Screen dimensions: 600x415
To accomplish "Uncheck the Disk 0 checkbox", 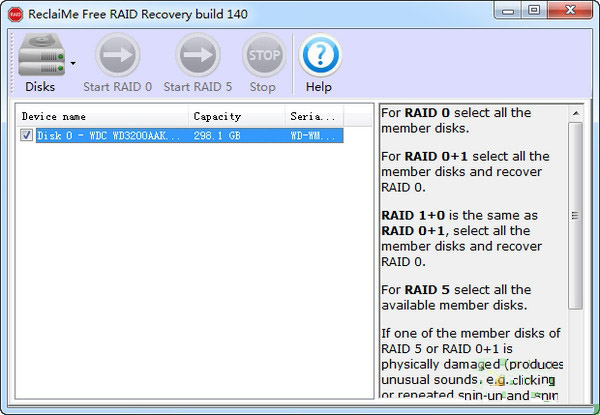I will click(x=27, y=135).
